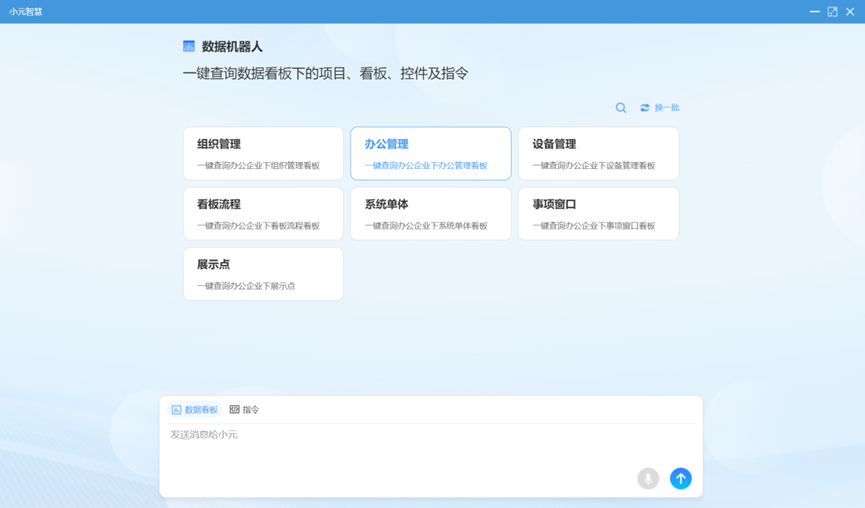Maximize the 小元智慧 window
This screenshot has height=508, width=865.
(x=832, y=12)
